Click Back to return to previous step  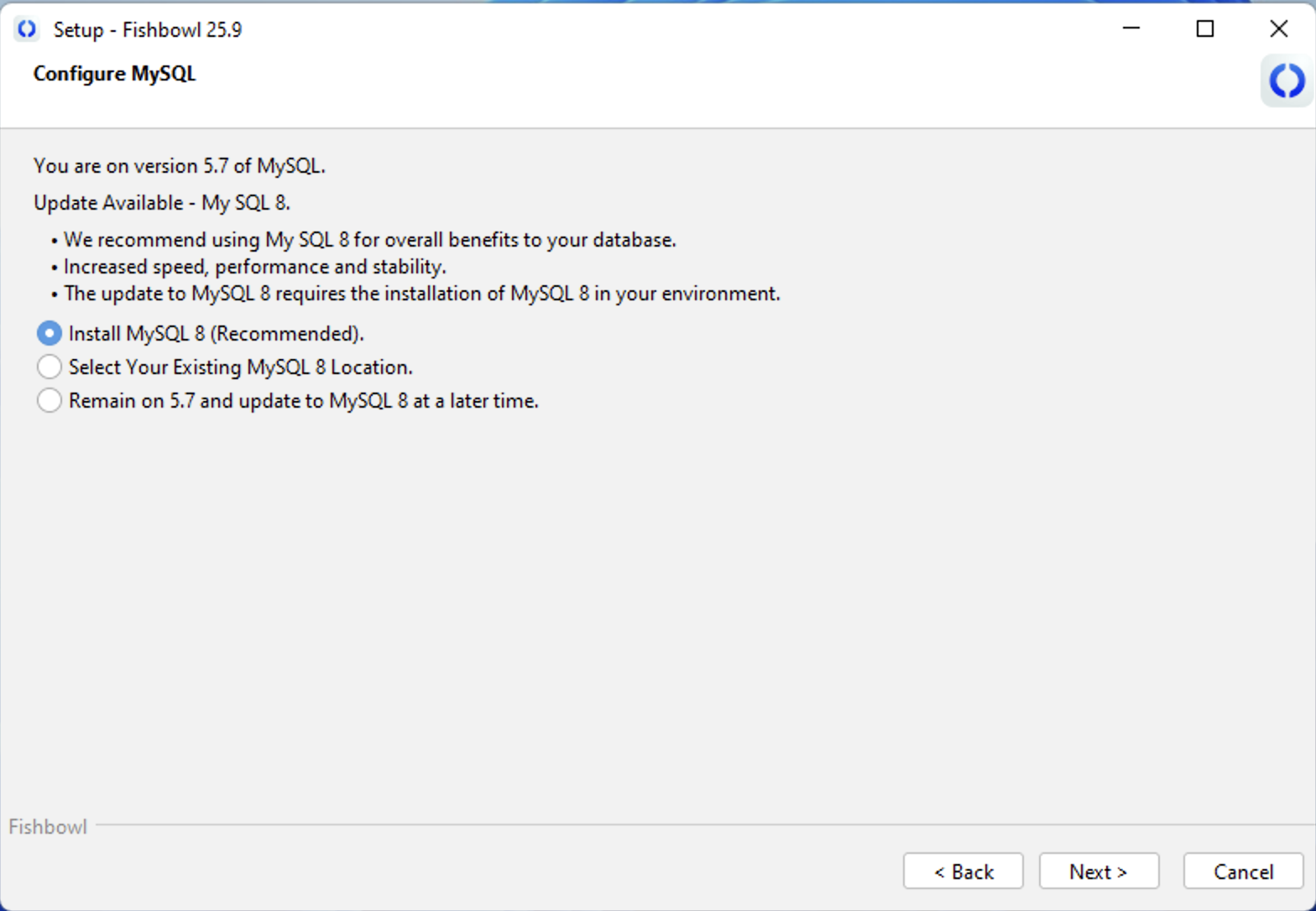[963, 871]
